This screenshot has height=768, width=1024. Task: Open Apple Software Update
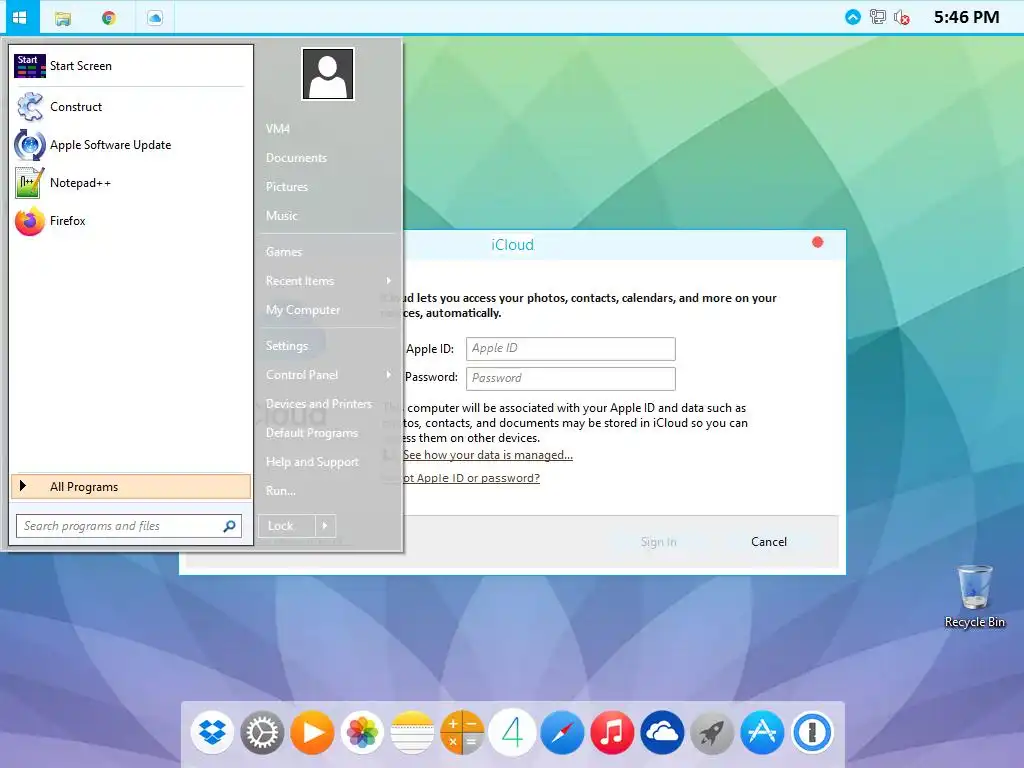tap(129, 144)
